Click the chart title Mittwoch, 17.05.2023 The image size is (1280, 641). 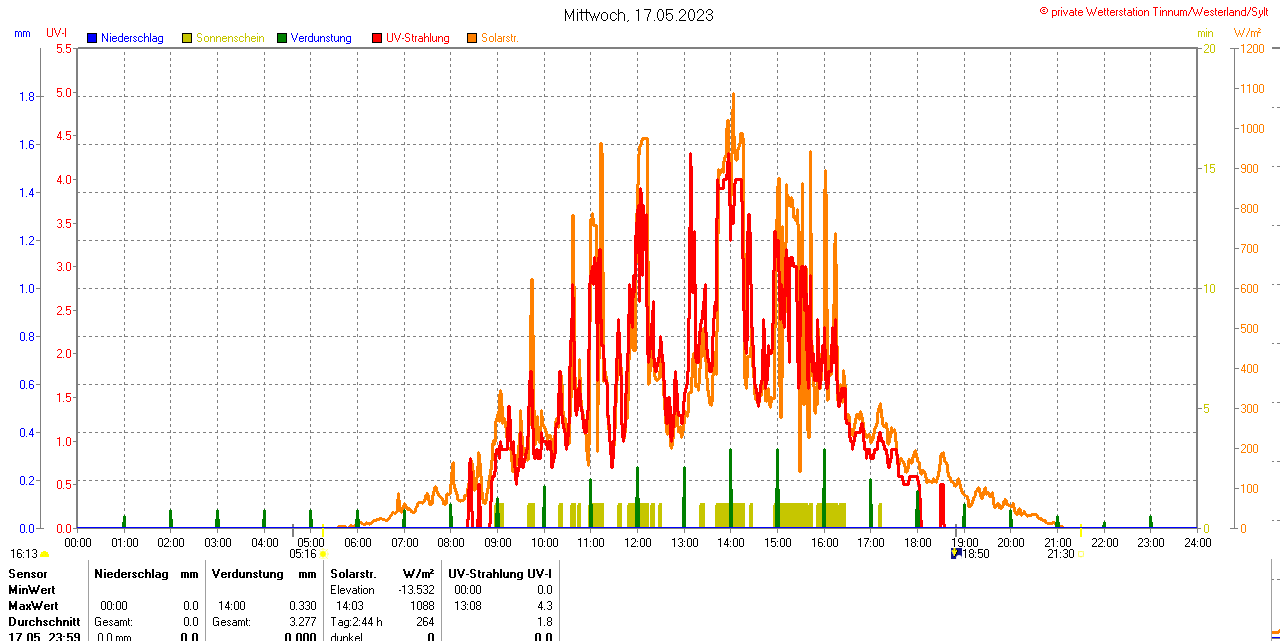pos(639,15)
